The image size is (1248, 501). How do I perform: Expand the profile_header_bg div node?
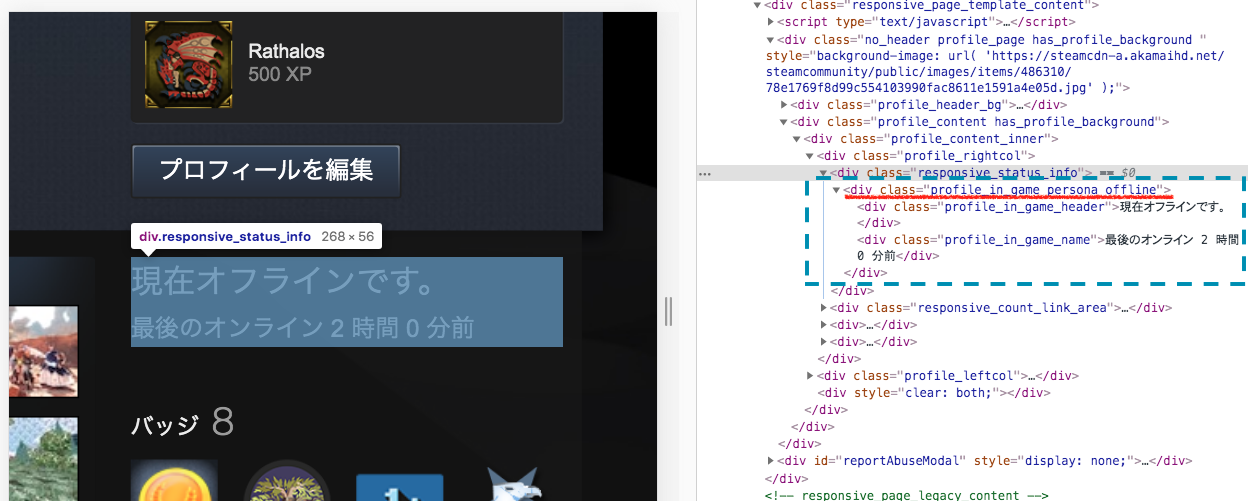coord(783,104)
